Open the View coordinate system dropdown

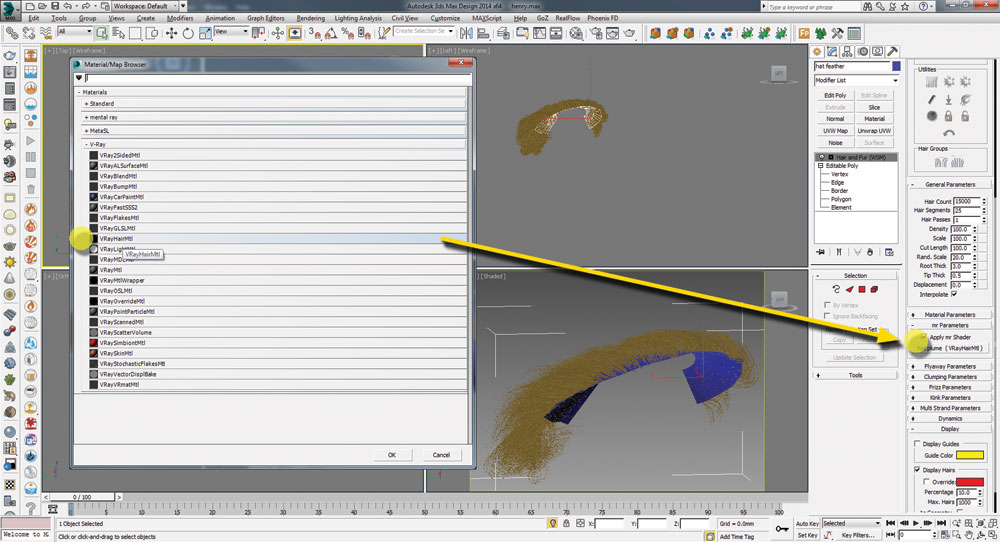[x=231, y=31]
